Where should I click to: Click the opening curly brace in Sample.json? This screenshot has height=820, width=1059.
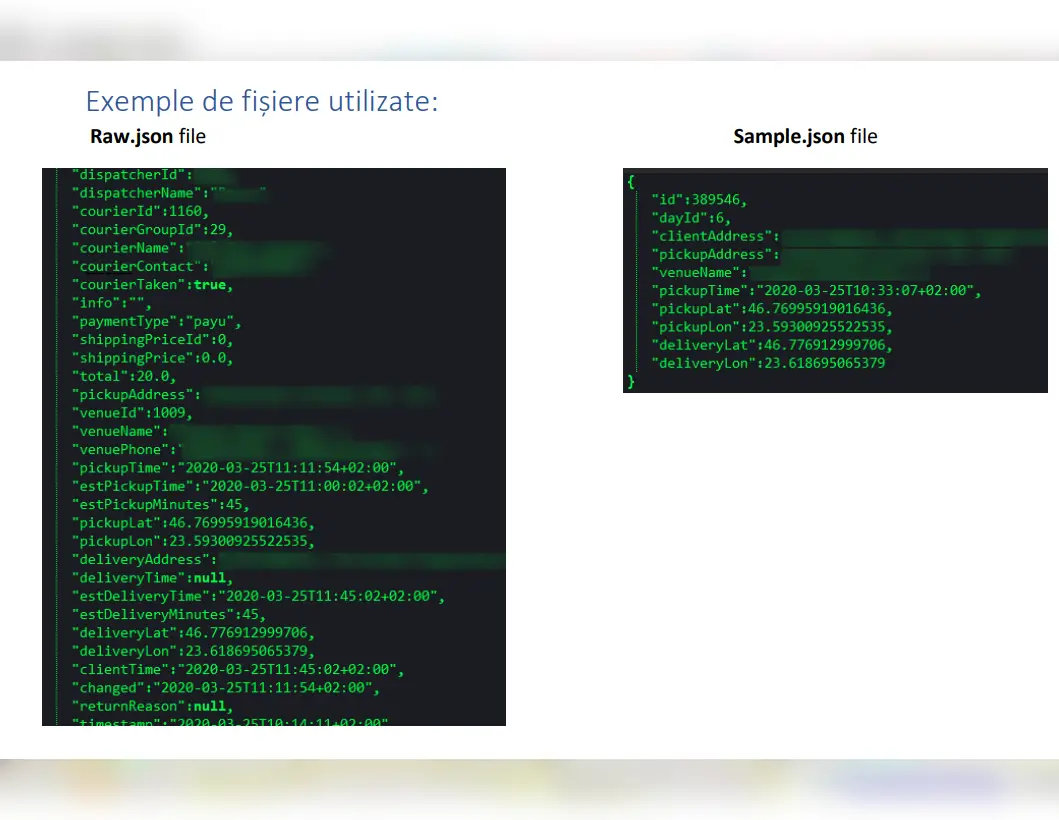[x=631, y=181]
